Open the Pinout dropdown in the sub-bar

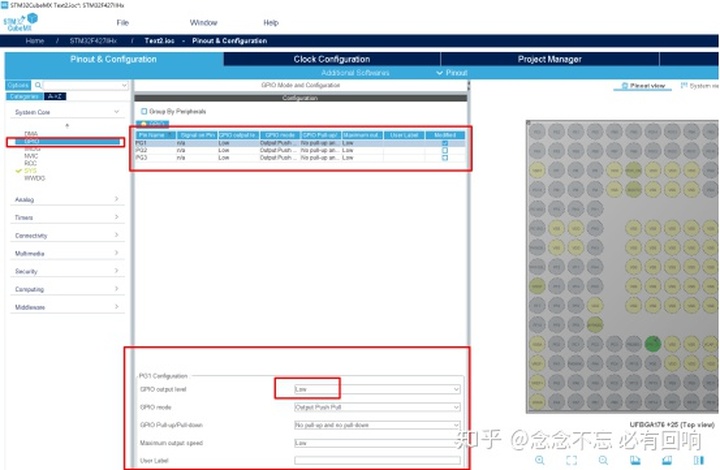[452, 73]
